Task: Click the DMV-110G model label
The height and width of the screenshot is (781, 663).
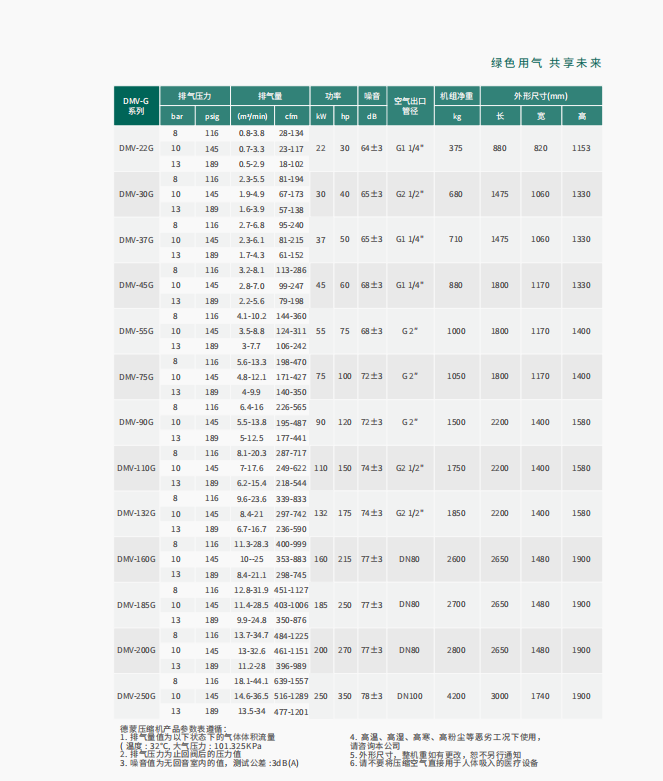Action: [136, 468]
